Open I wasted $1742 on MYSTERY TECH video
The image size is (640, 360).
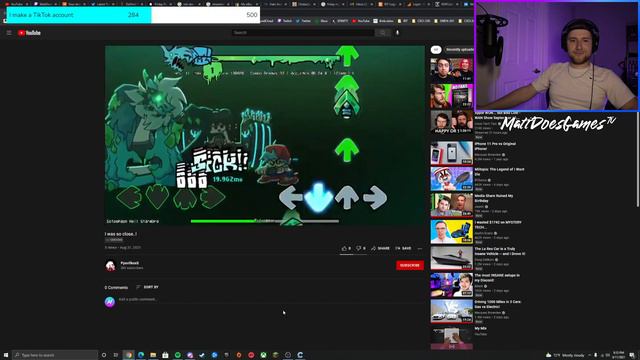click(451, 232)
